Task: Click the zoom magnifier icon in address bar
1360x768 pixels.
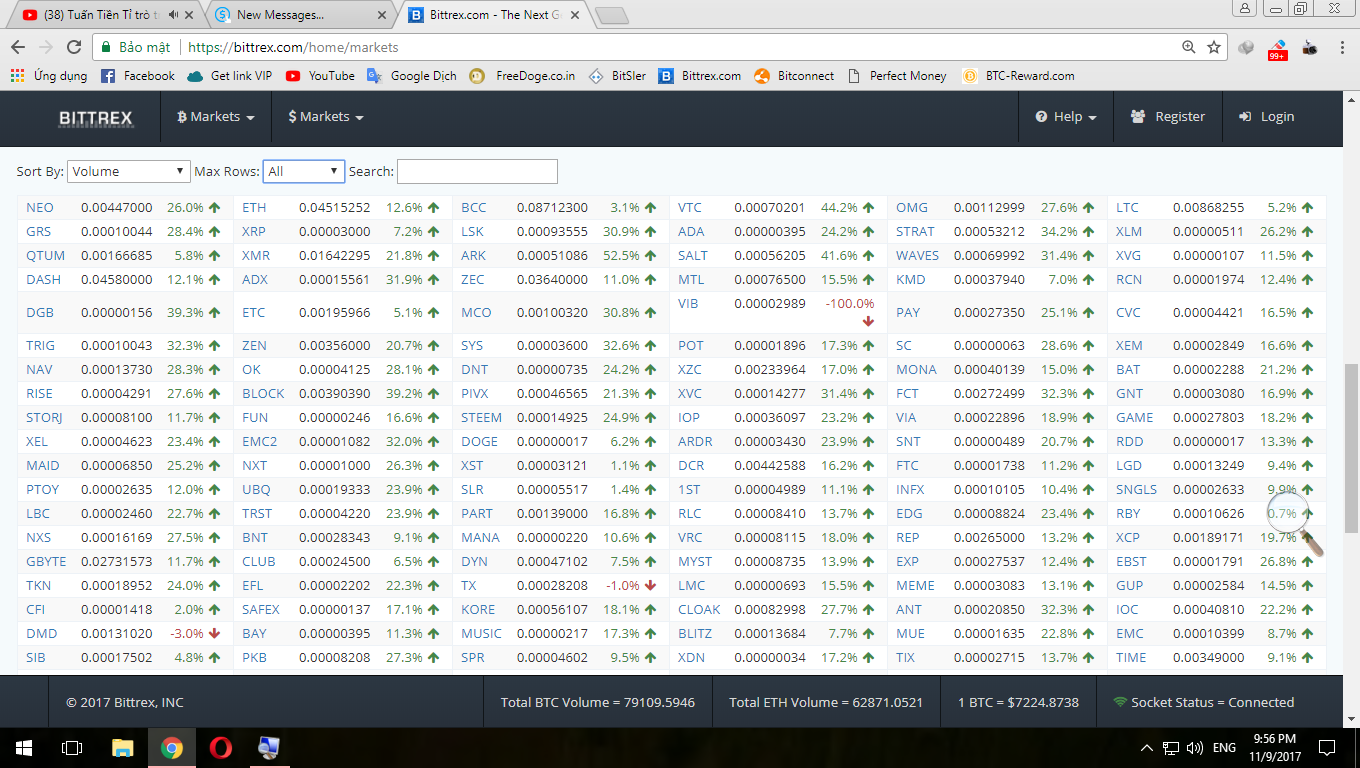Action: click(1189, 47)
